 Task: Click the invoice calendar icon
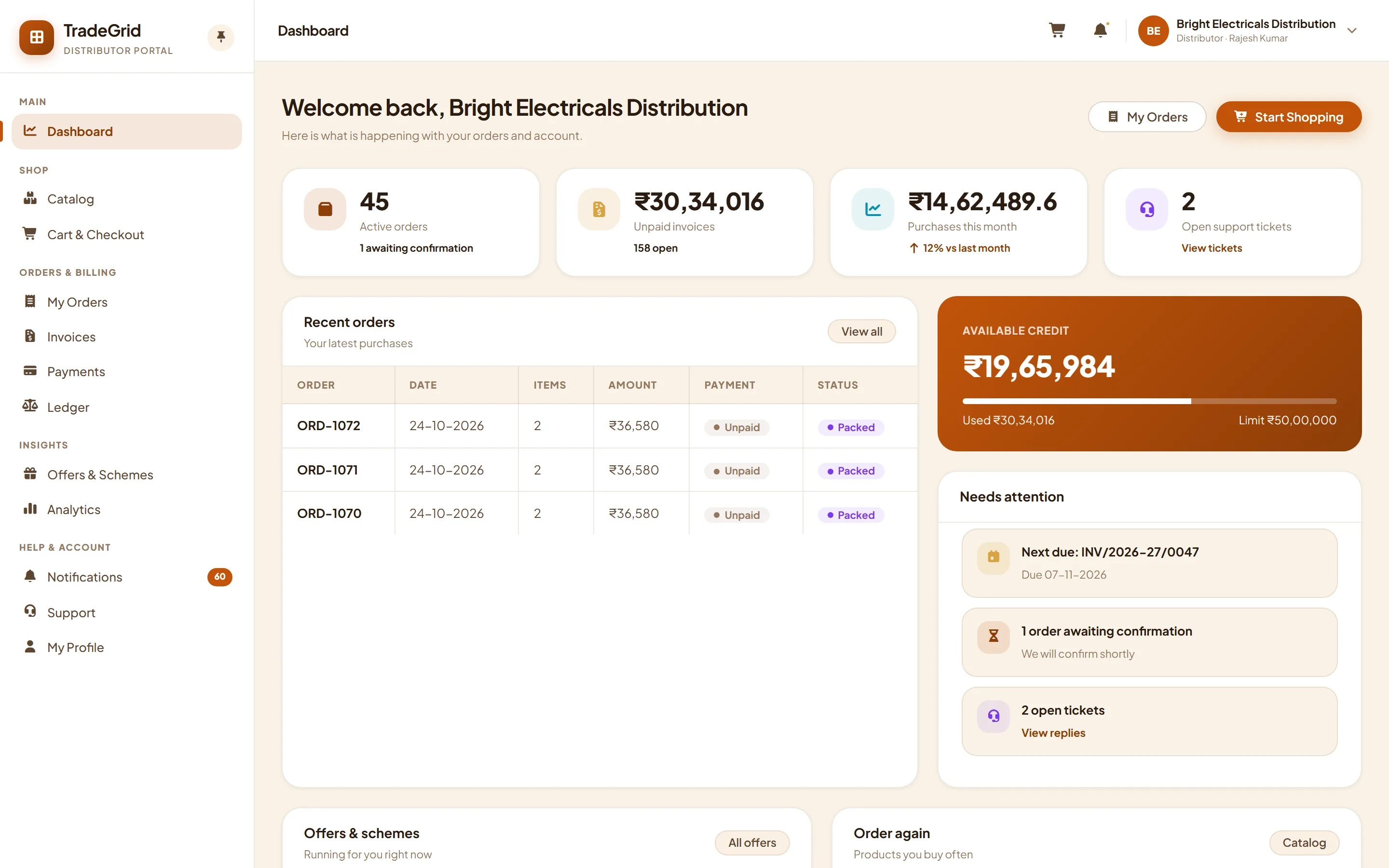pos(994,557)
